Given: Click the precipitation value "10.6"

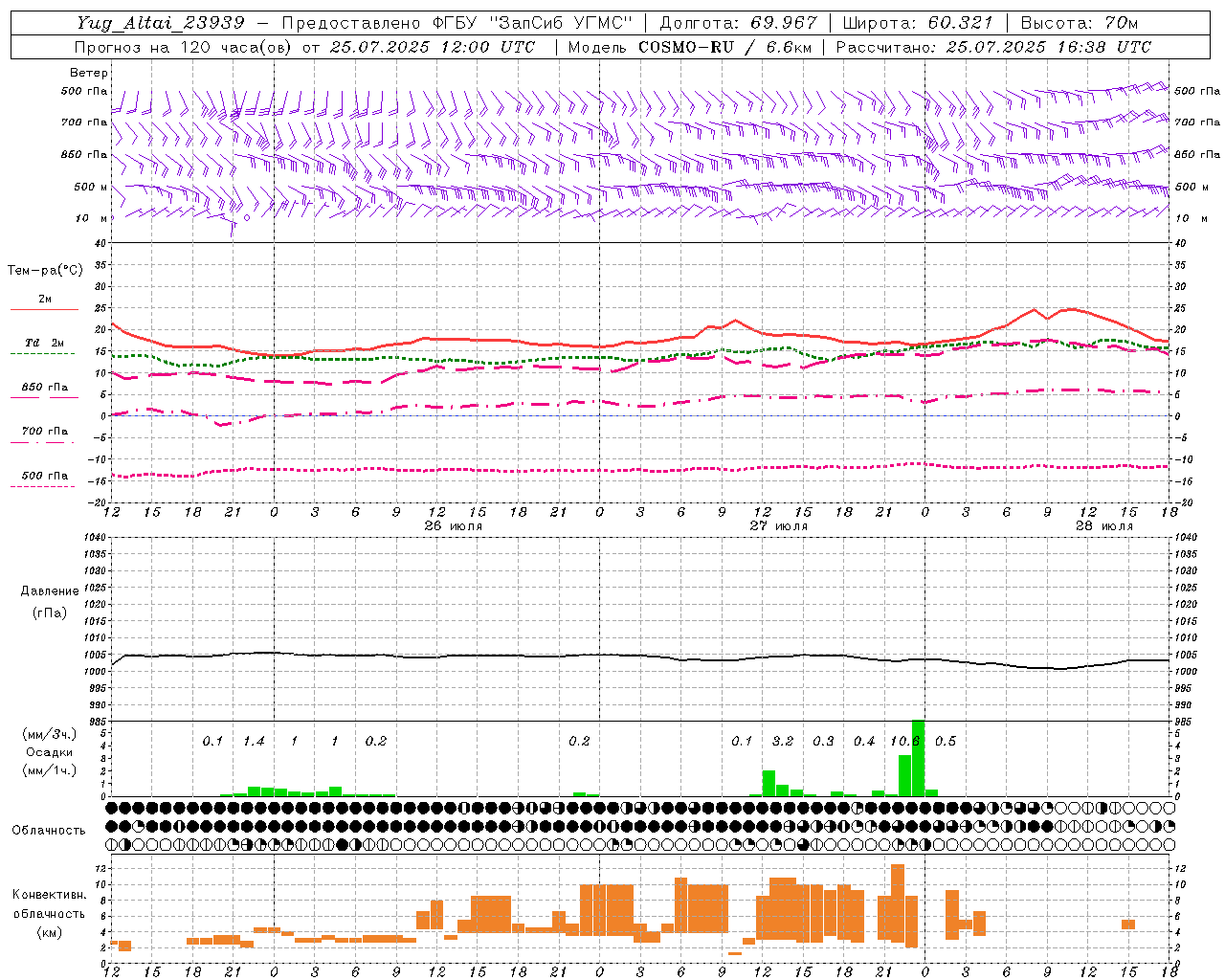Looking at the screenshot, I should [x=905, y=742].
